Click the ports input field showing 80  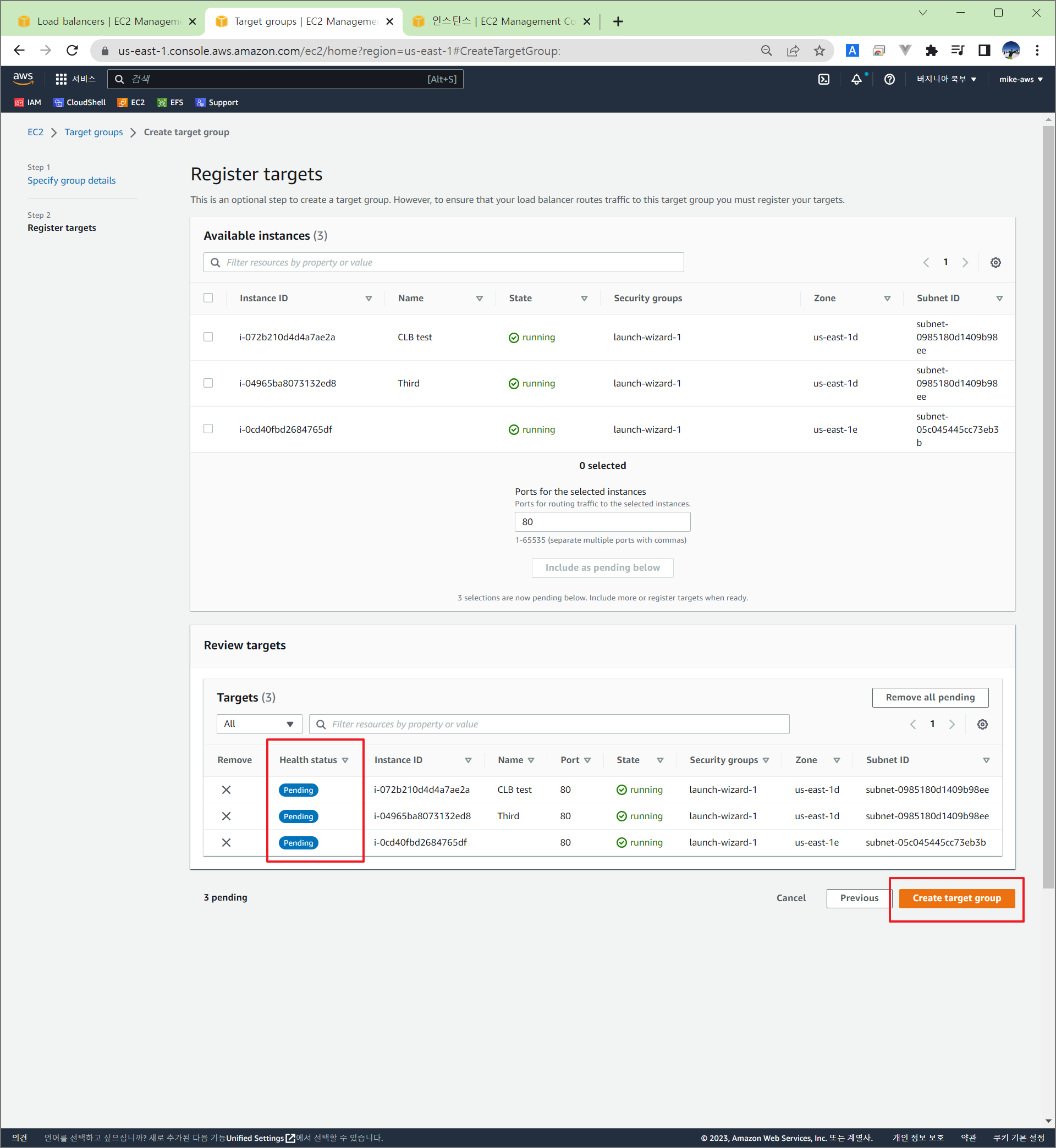click(x=602, y=521)
